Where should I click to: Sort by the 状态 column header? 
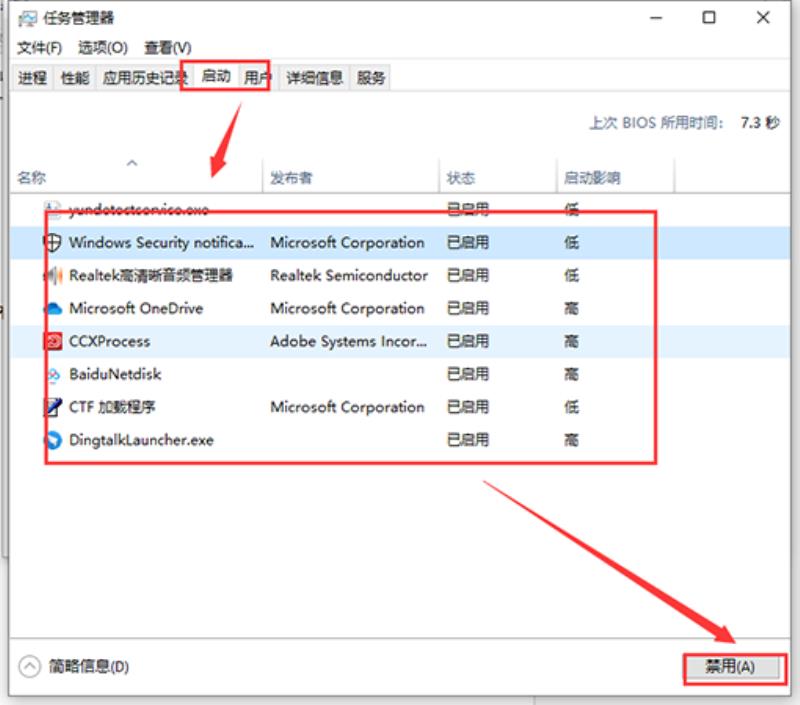[498, 178]
